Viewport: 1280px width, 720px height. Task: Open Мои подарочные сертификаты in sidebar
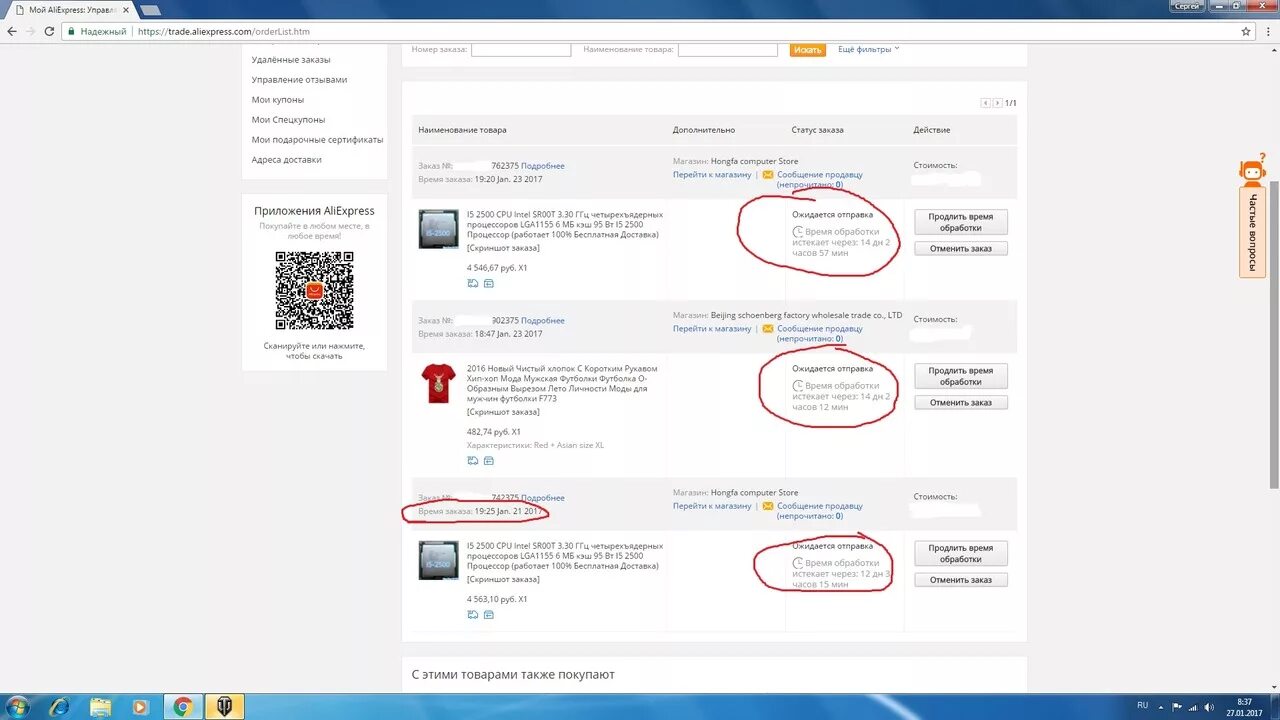tap(317, 140)
